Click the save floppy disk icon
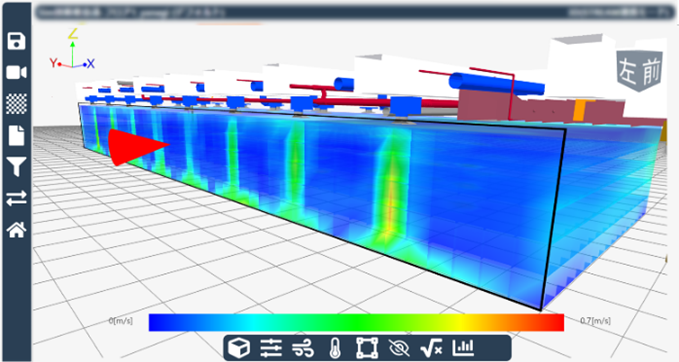This screenshot has width=679, height=362. tap(16, 41)
